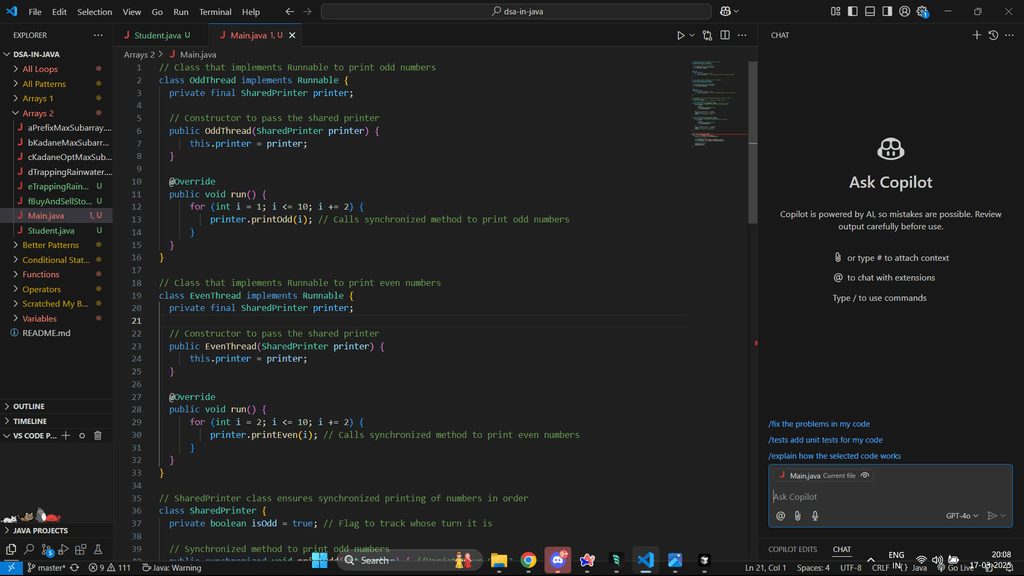Open the Run and Debug side option
The width and height of the screenshot is (1024, 576).
point(64,550)
